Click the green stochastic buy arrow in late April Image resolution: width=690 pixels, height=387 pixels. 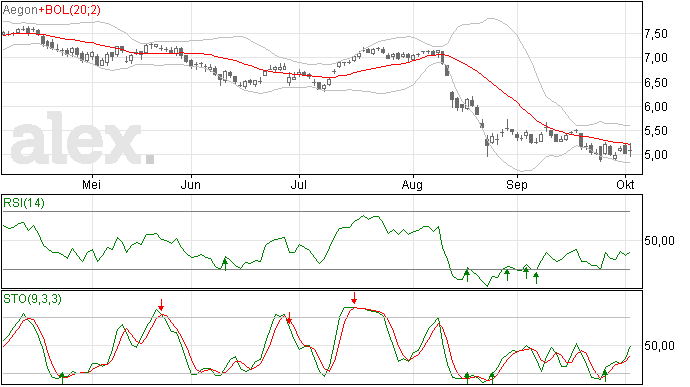[x=62, y=378]
